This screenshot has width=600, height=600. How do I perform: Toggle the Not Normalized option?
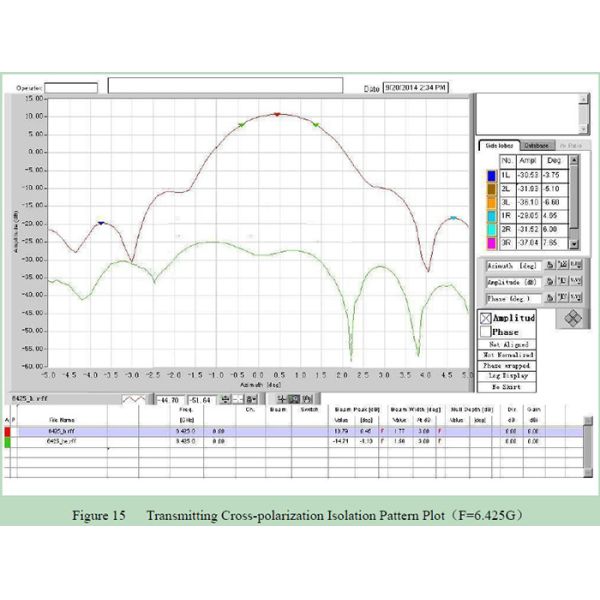[507, 354]
